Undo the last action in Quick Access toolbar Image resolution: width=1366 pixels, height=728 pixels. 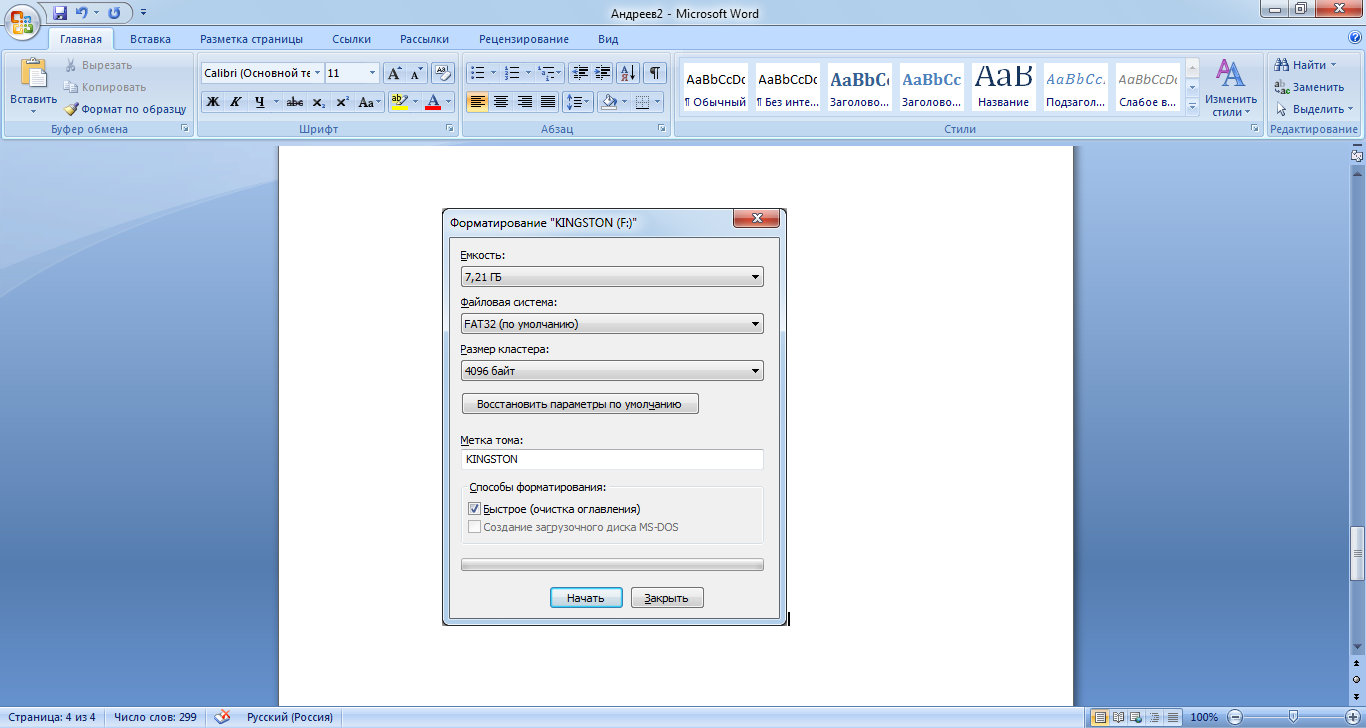point(83,13)
